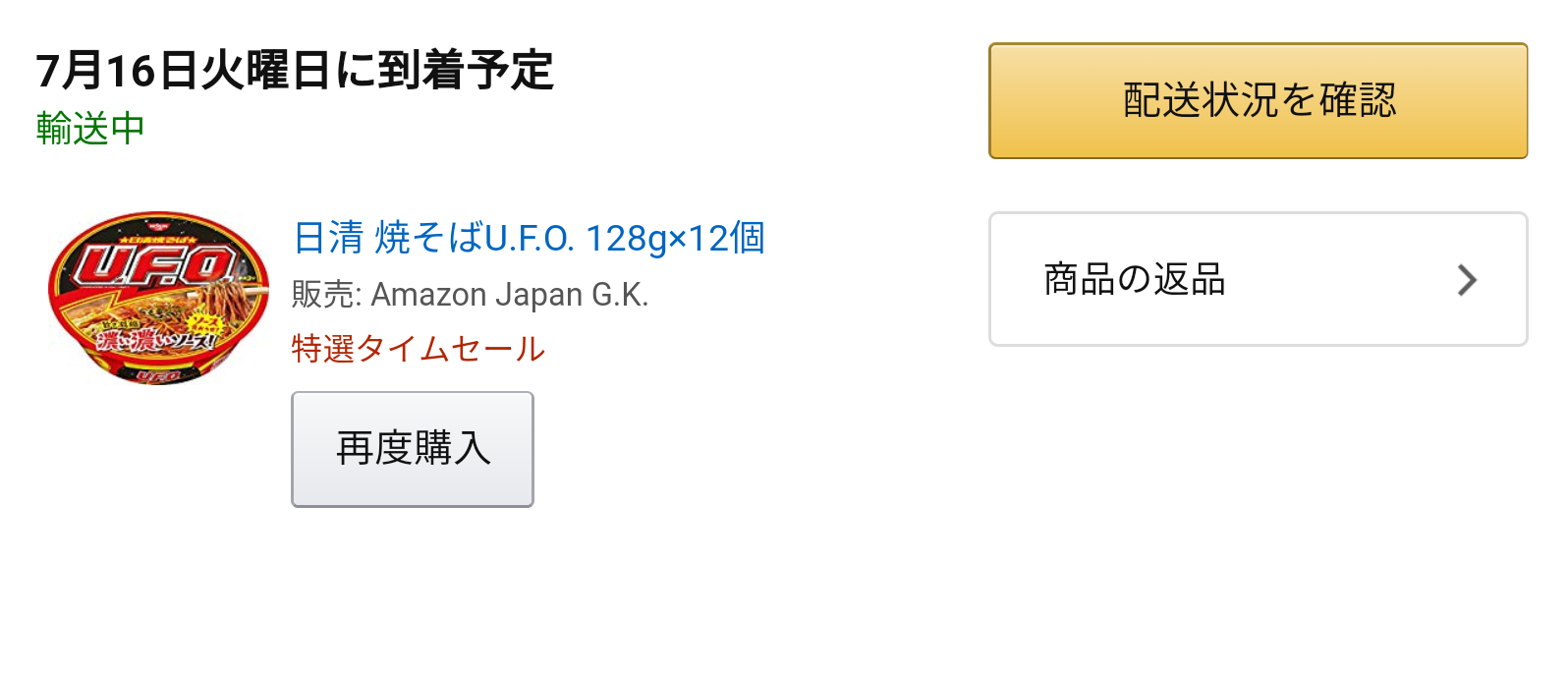Viewport: 1568px width, 675px height.
Task: Open the 商品の返品 return option
Action: (1258, 279)
